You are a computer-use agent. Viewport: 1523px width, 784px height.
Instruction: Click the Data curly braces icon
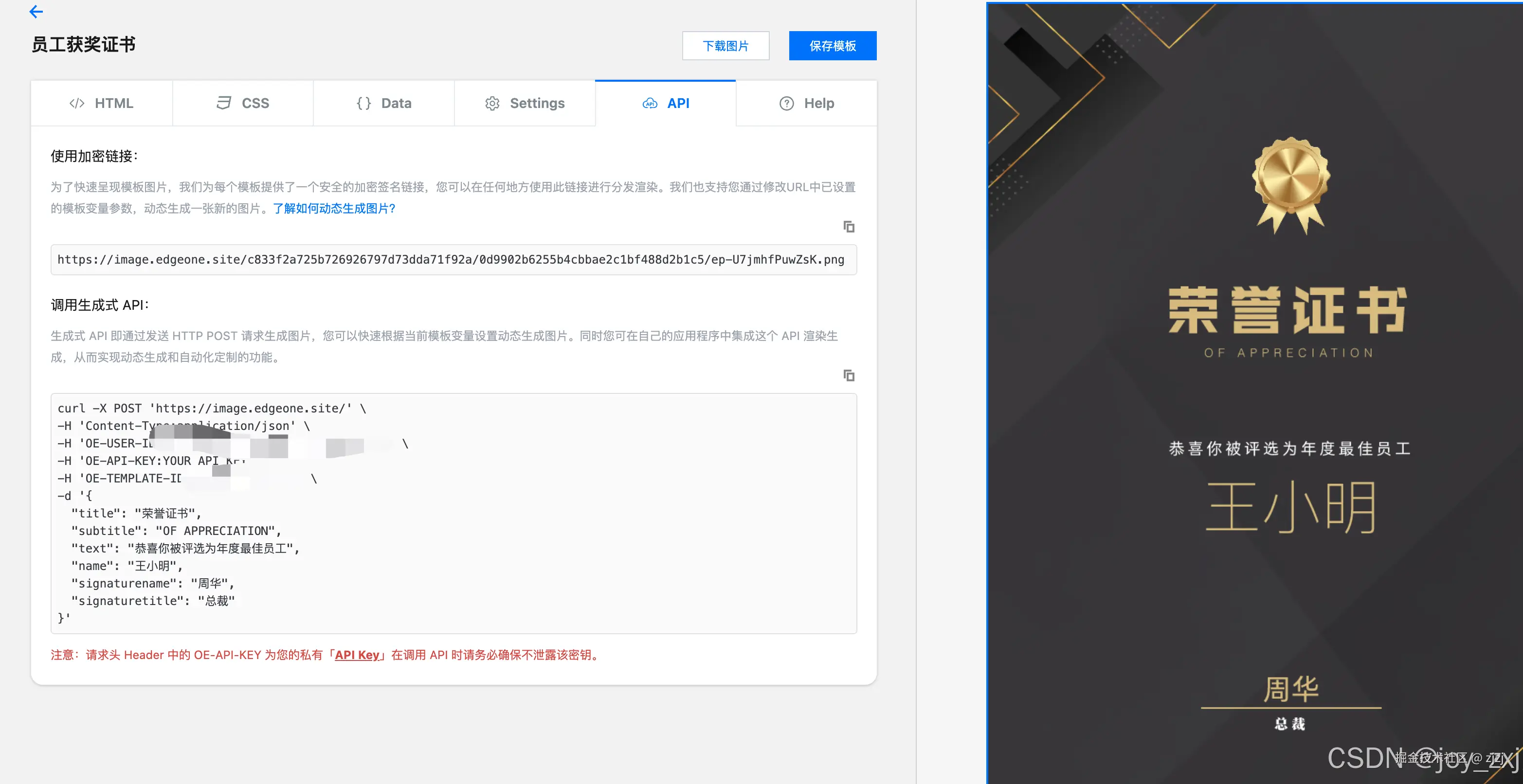coord(363,104)
